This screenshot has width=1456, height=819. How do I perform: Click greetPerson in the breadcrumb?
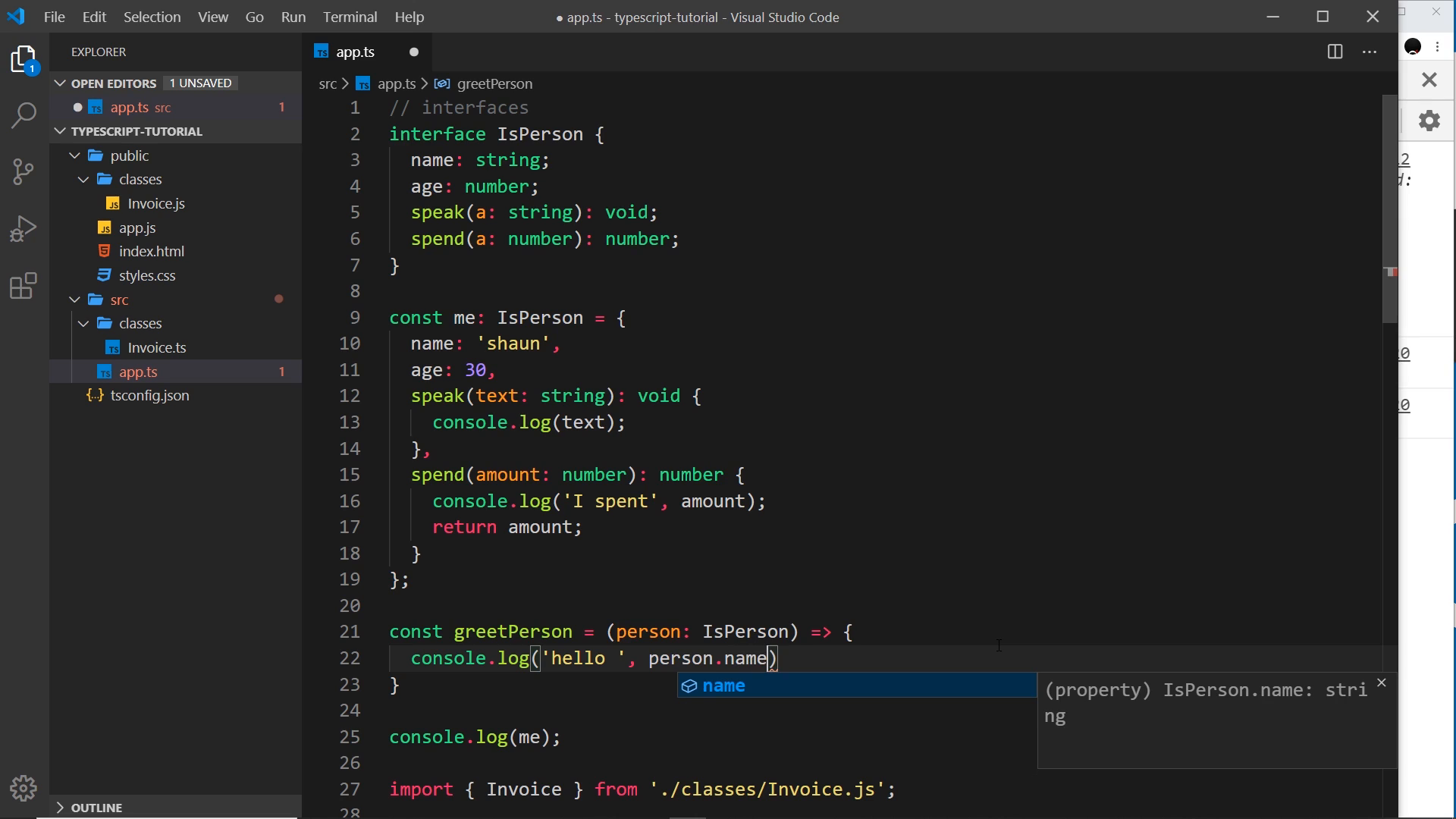(x=494, y=83)
